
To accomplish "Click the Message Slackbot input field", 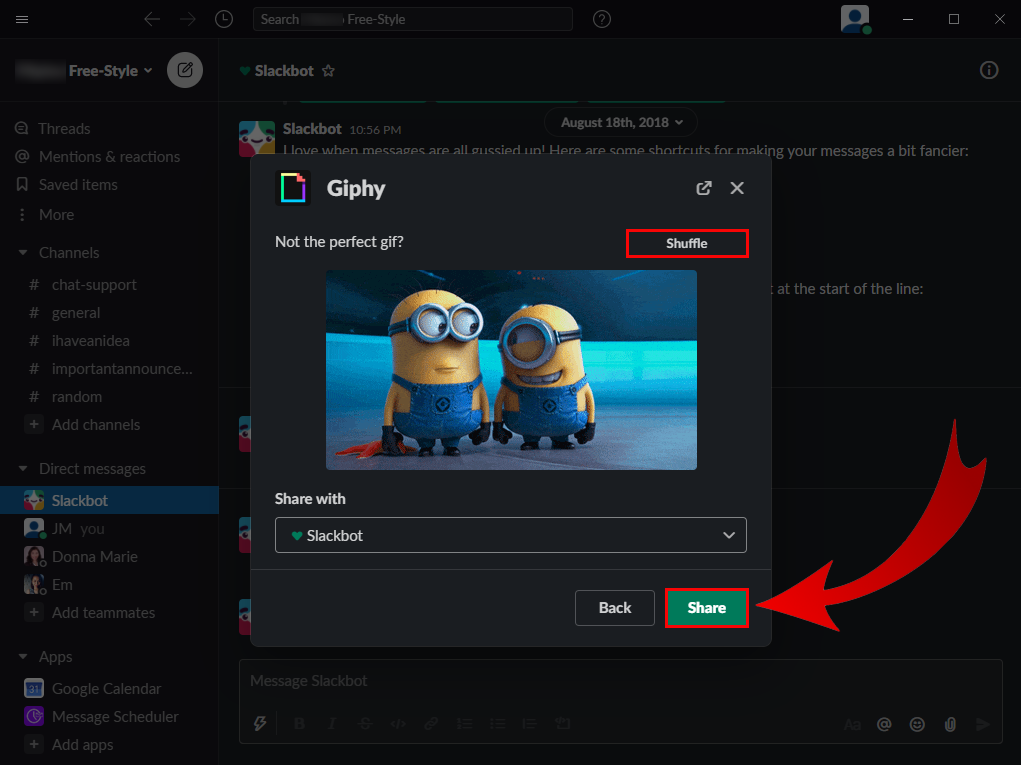I will click(x=621, y=681).
